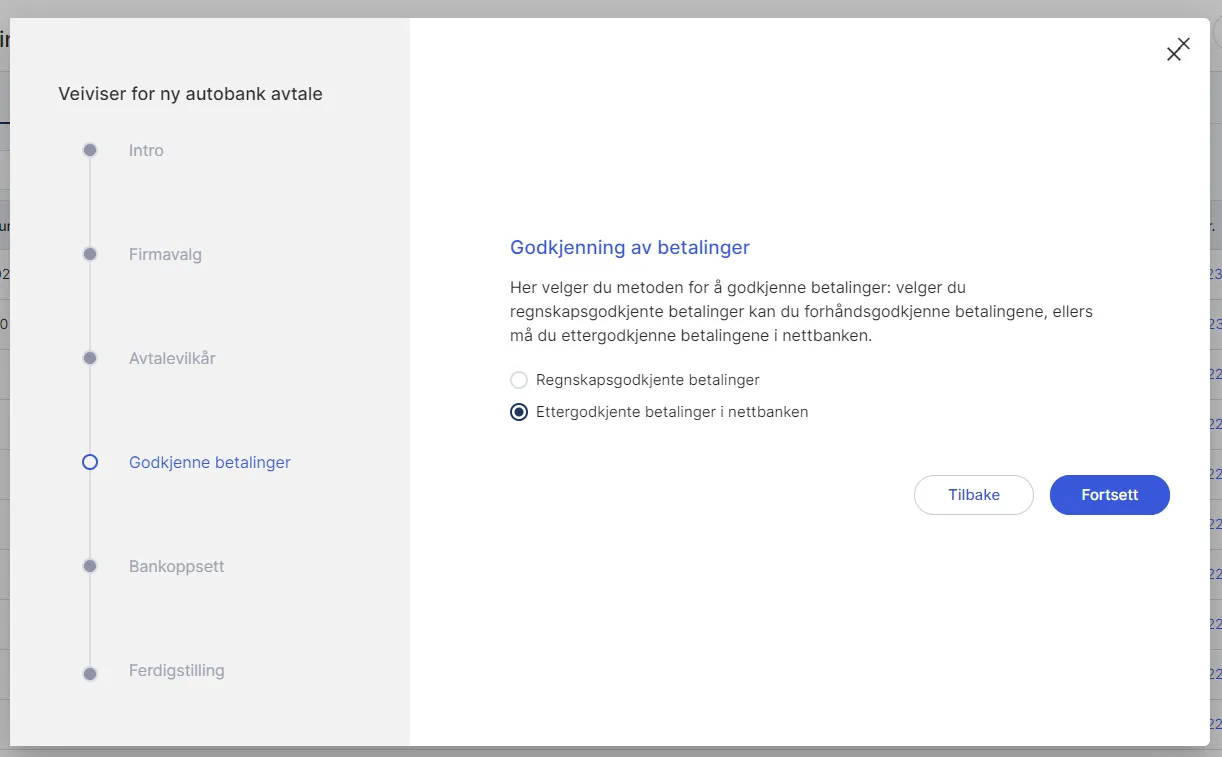
Task: Jump to the Ferdigstilling step
Action: coord(176,670)
